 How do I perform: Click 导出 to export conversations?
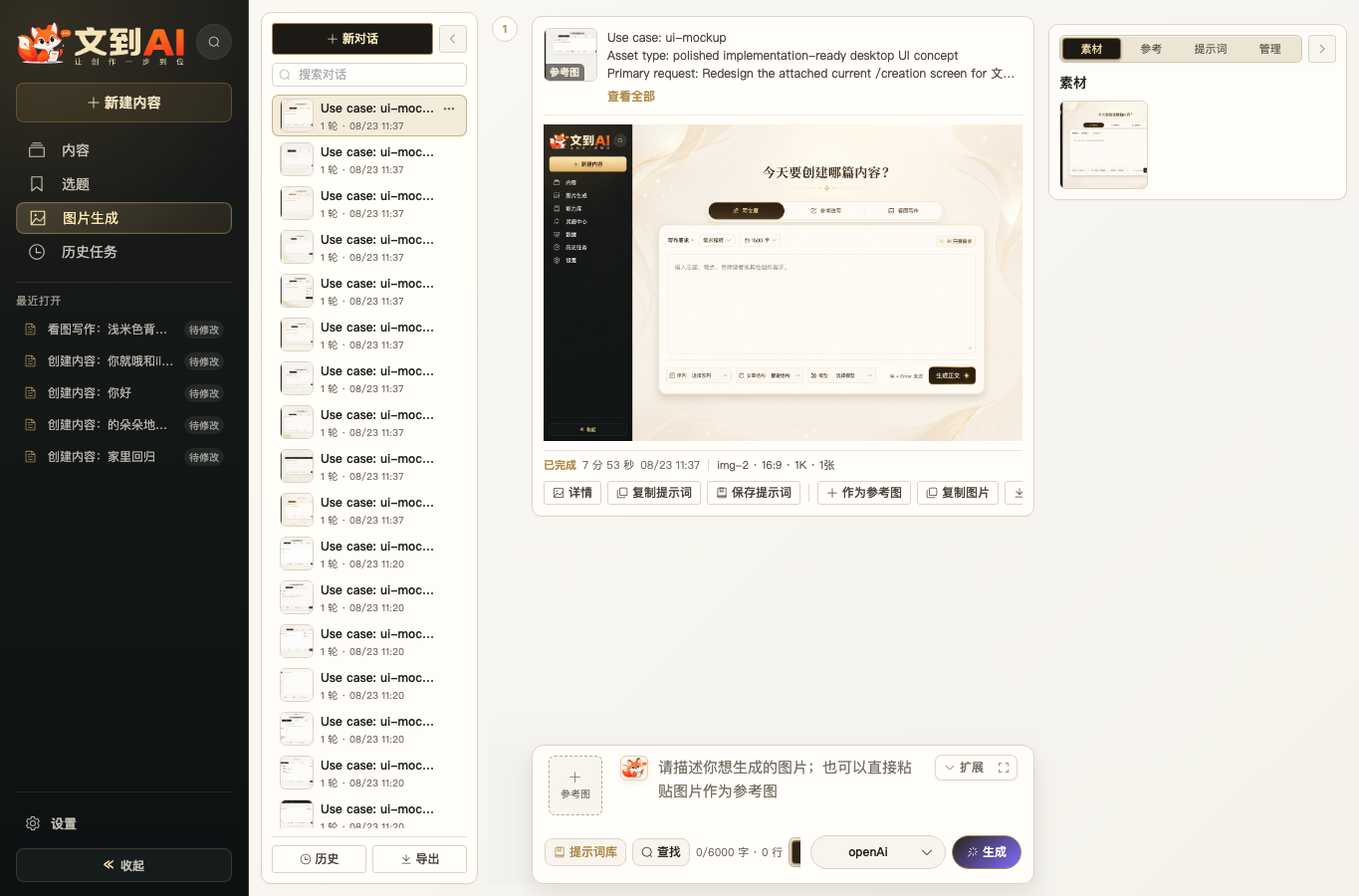tap(419, 859)
